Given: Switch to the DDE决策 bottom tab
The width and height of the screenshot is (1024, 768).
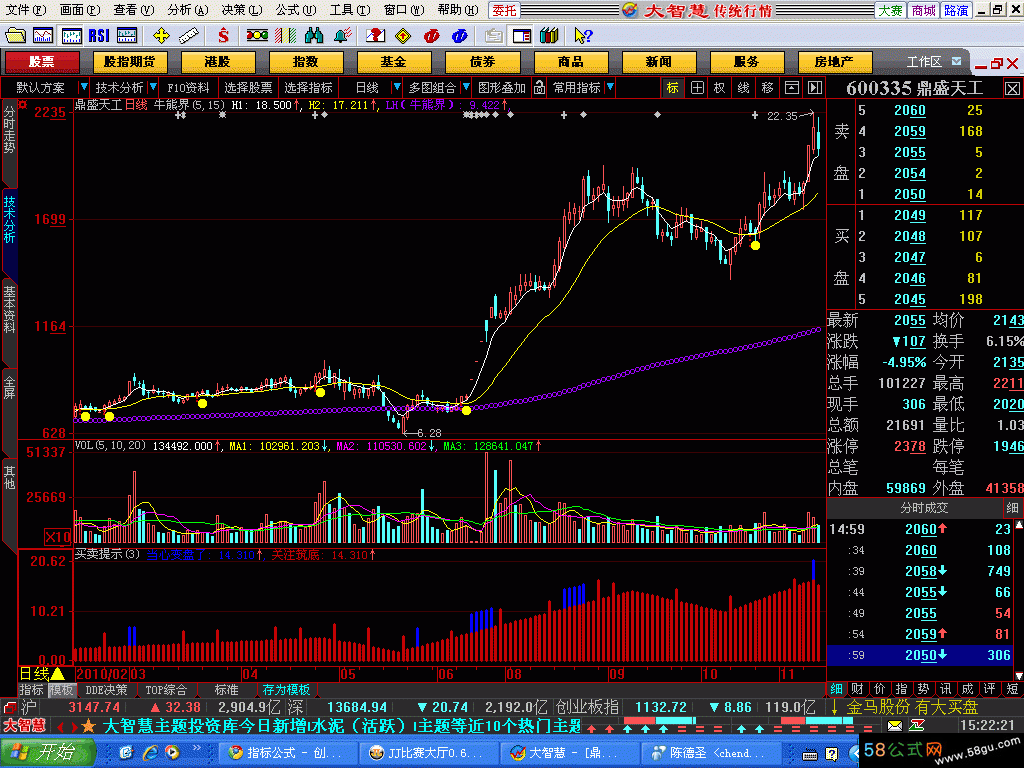Looking at the screenshot, I should (106, 690).
